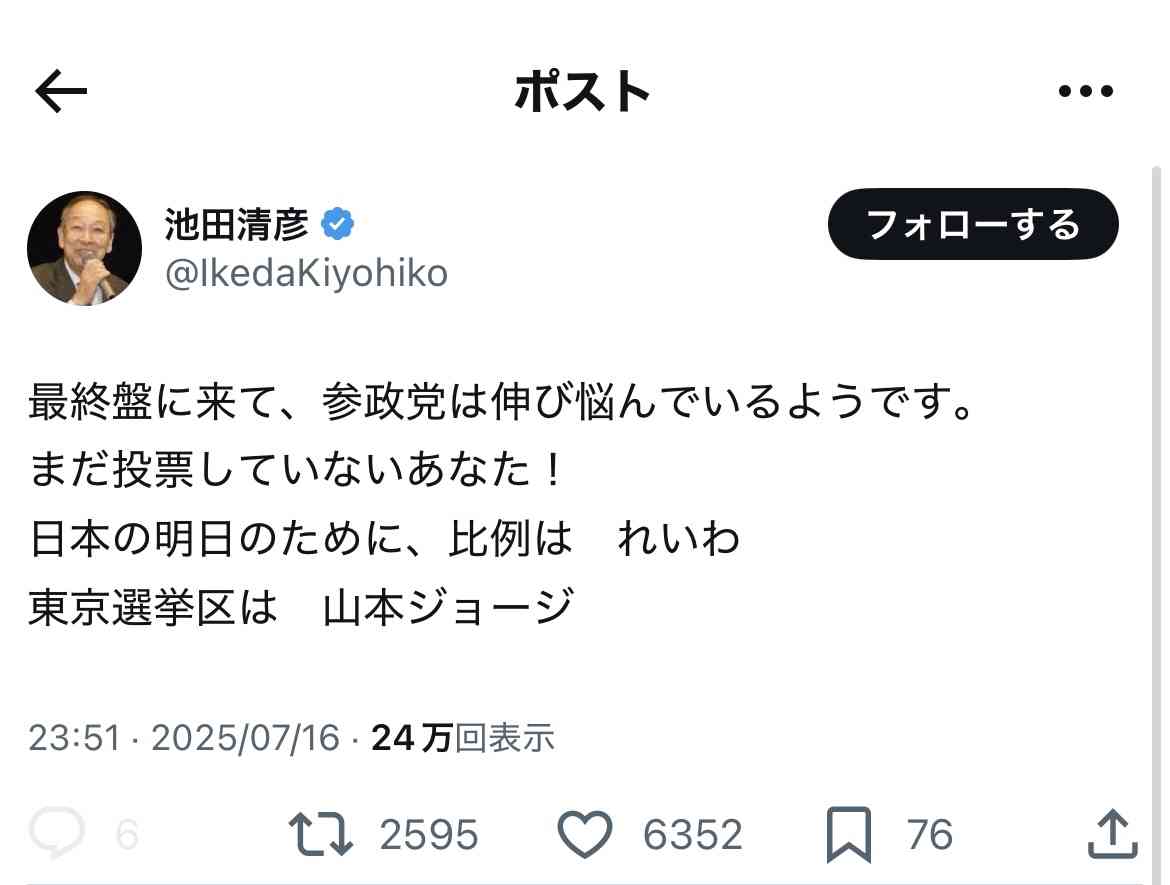Tap the 76 bookmarks count

[x=930, y=834]
